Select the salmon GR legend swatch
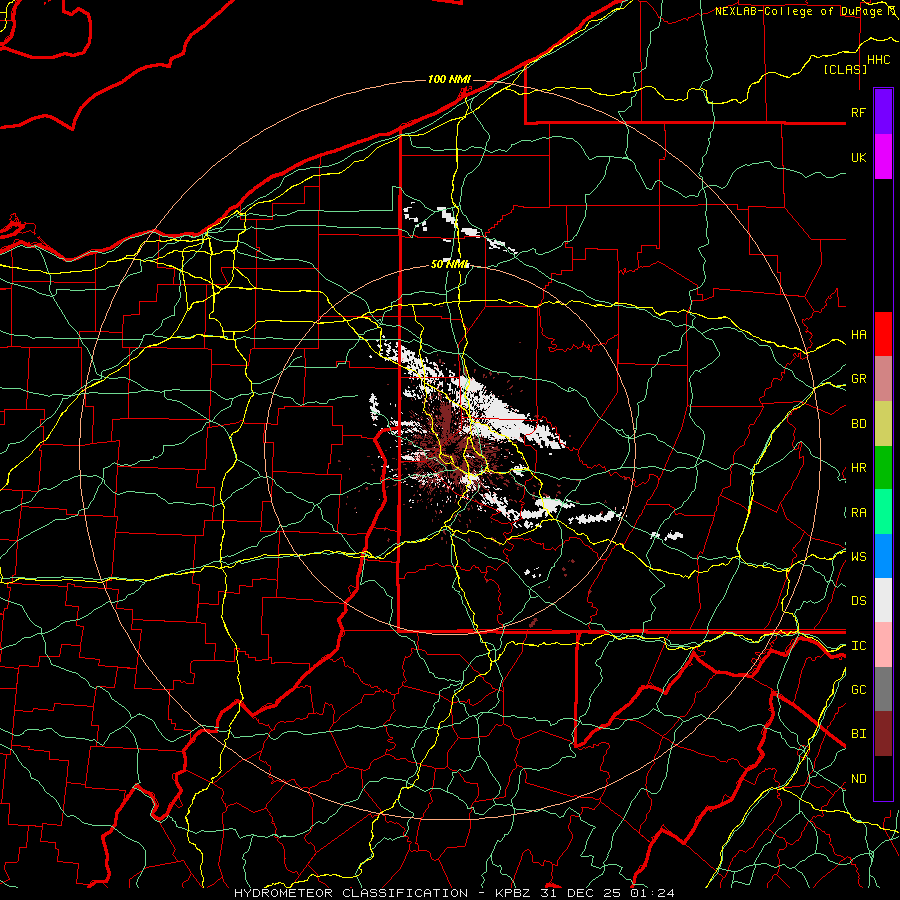This screenshot has width=900, height=900. point(883,378)
